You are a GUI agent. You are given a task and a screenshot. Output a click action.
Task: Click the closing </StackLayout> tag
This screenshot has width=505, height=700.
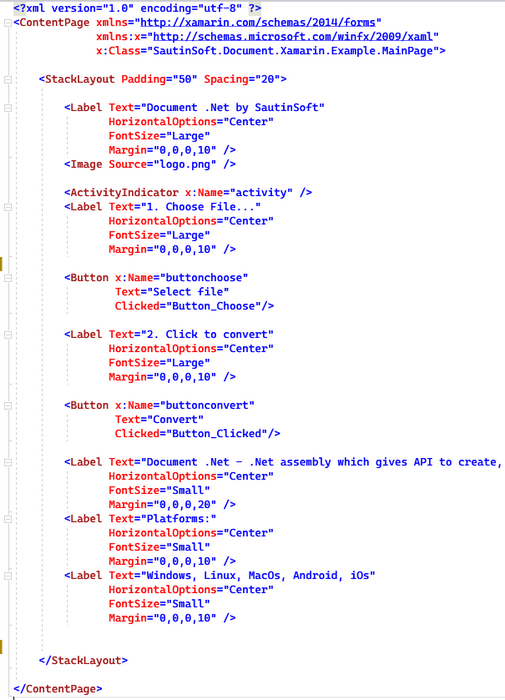tap(83, 661)
